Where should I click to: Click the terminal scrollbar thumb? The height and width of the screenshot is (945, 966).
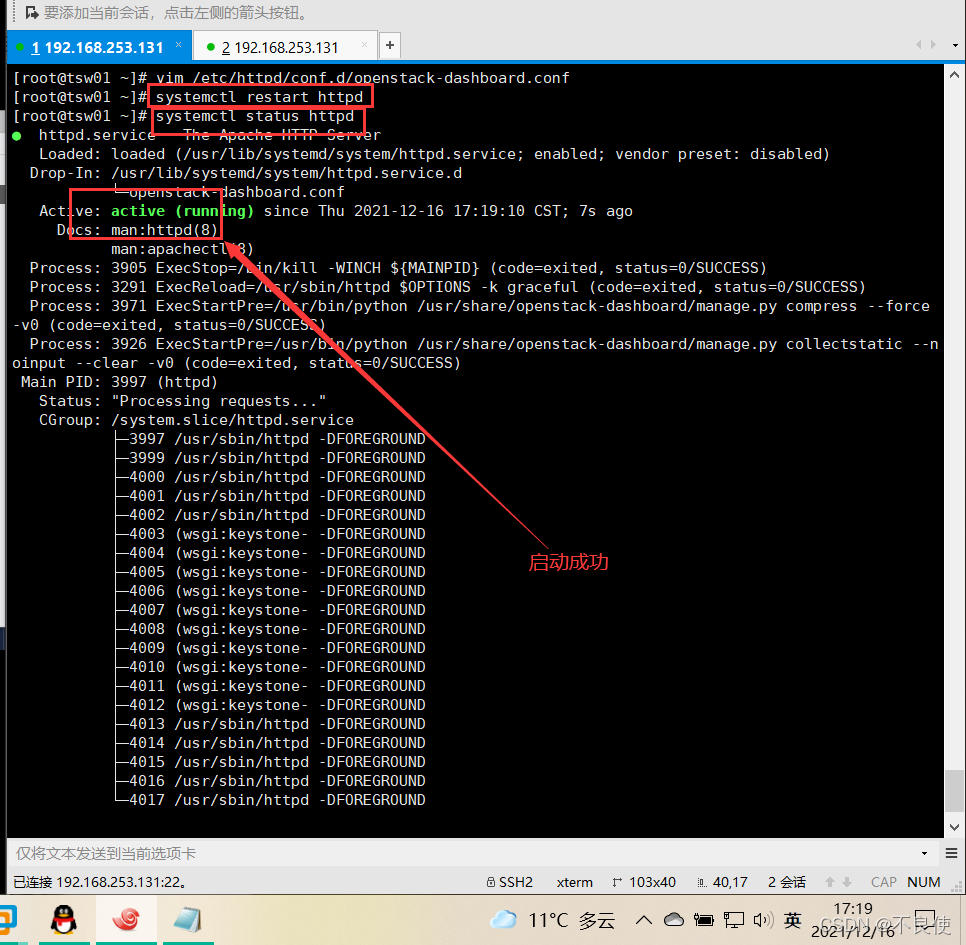954,791
